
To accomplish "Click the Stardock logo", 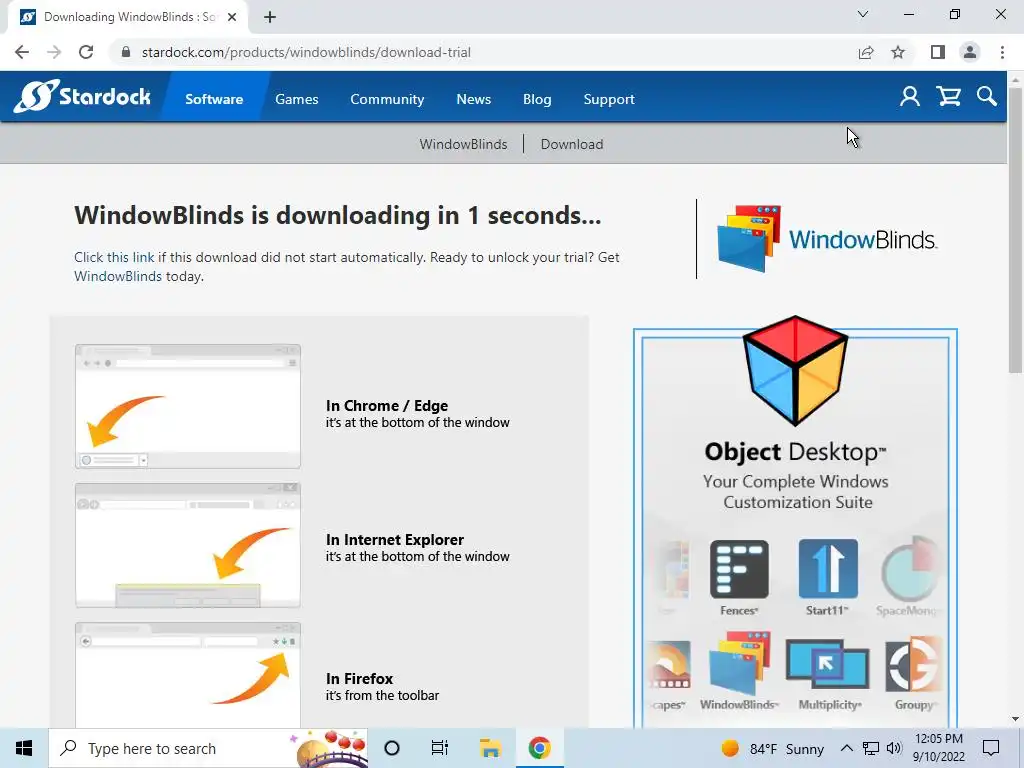I will pos(82,97).
